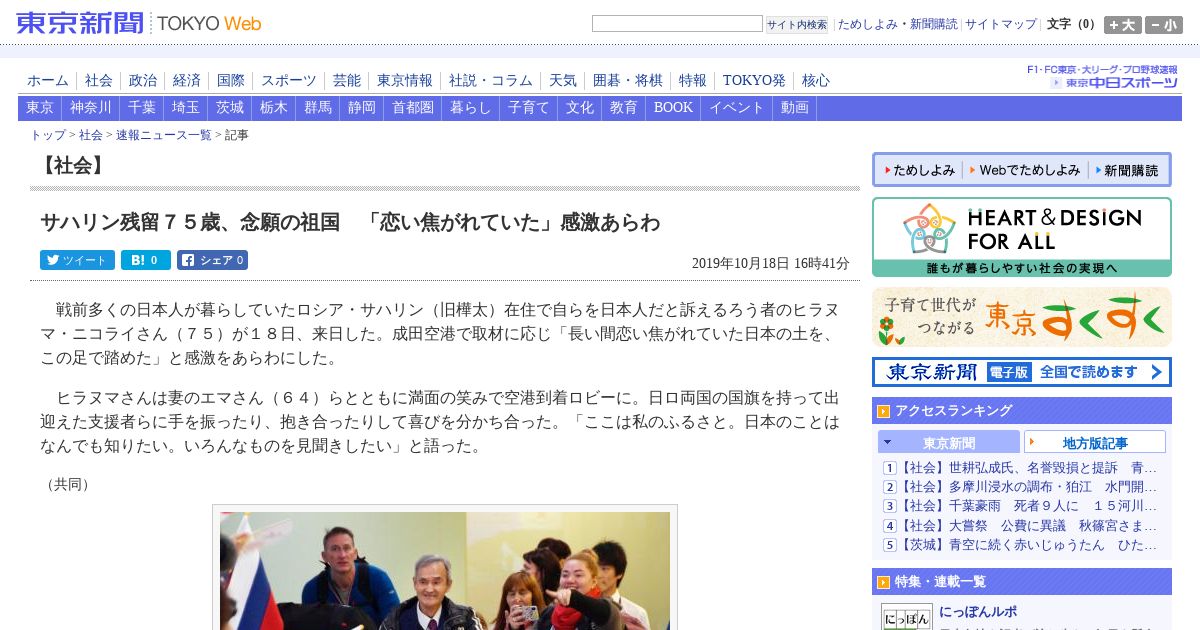Open the スポーツ navigation item

click(x=289, y=81)
